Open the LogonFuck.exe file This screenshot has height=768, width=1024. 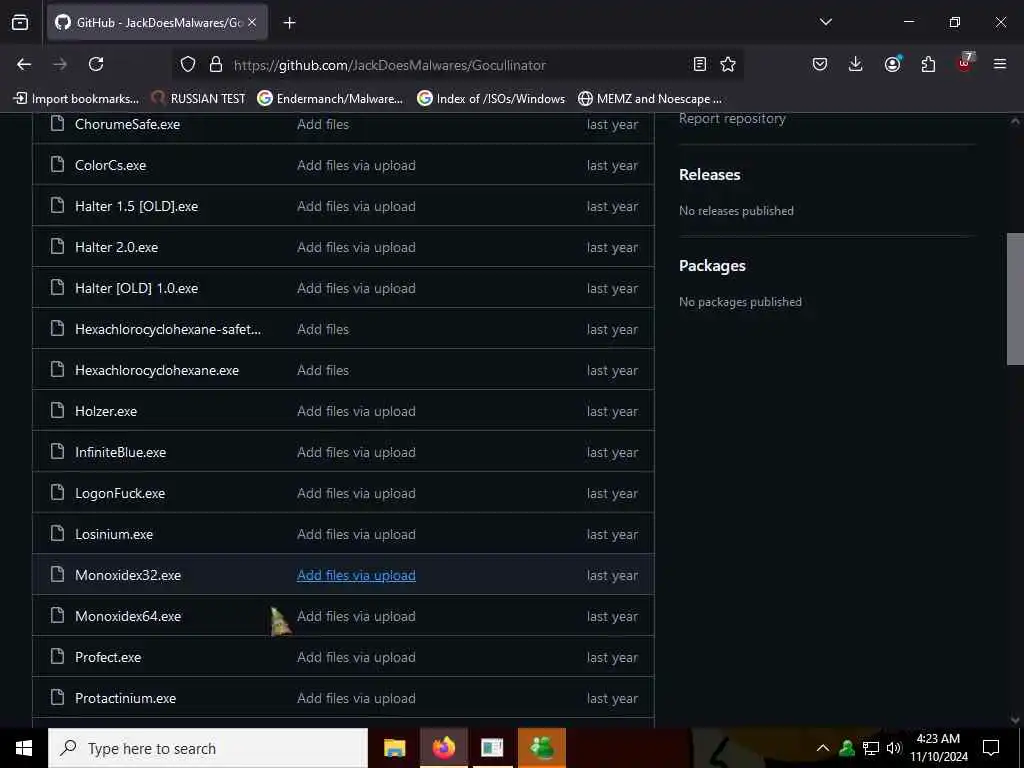click(120, 493)
